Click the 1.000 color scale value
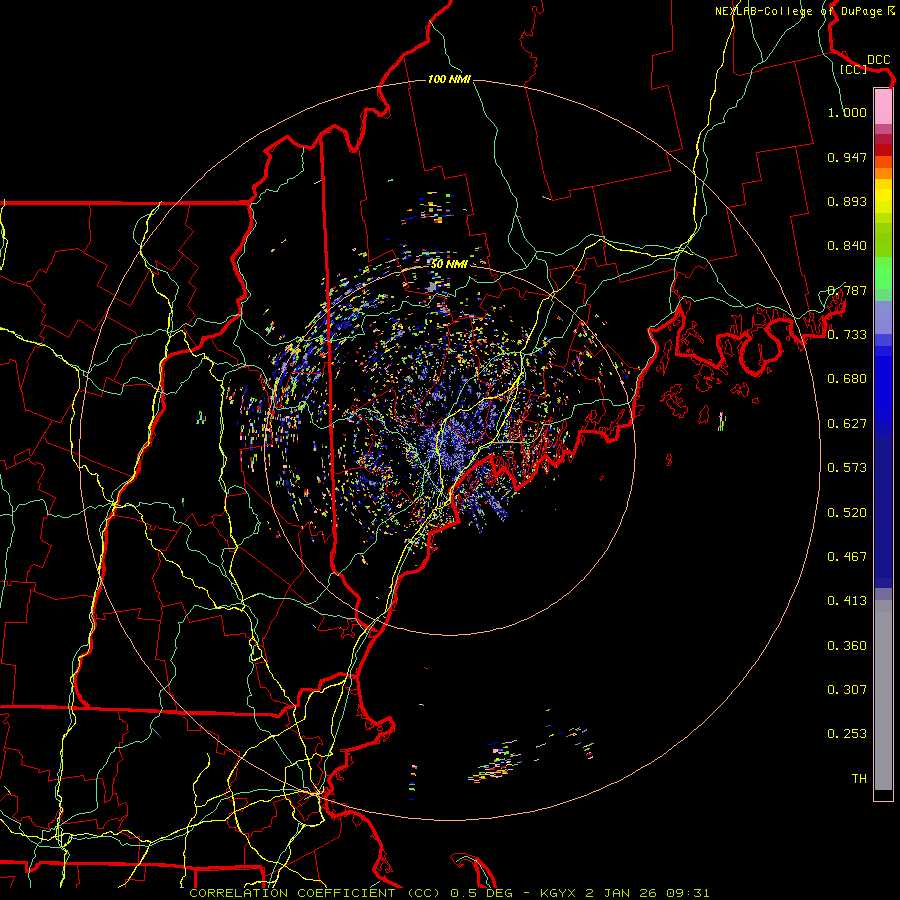Screen dimensions: 900x900 pyautogui.click(x=847, y=112)
